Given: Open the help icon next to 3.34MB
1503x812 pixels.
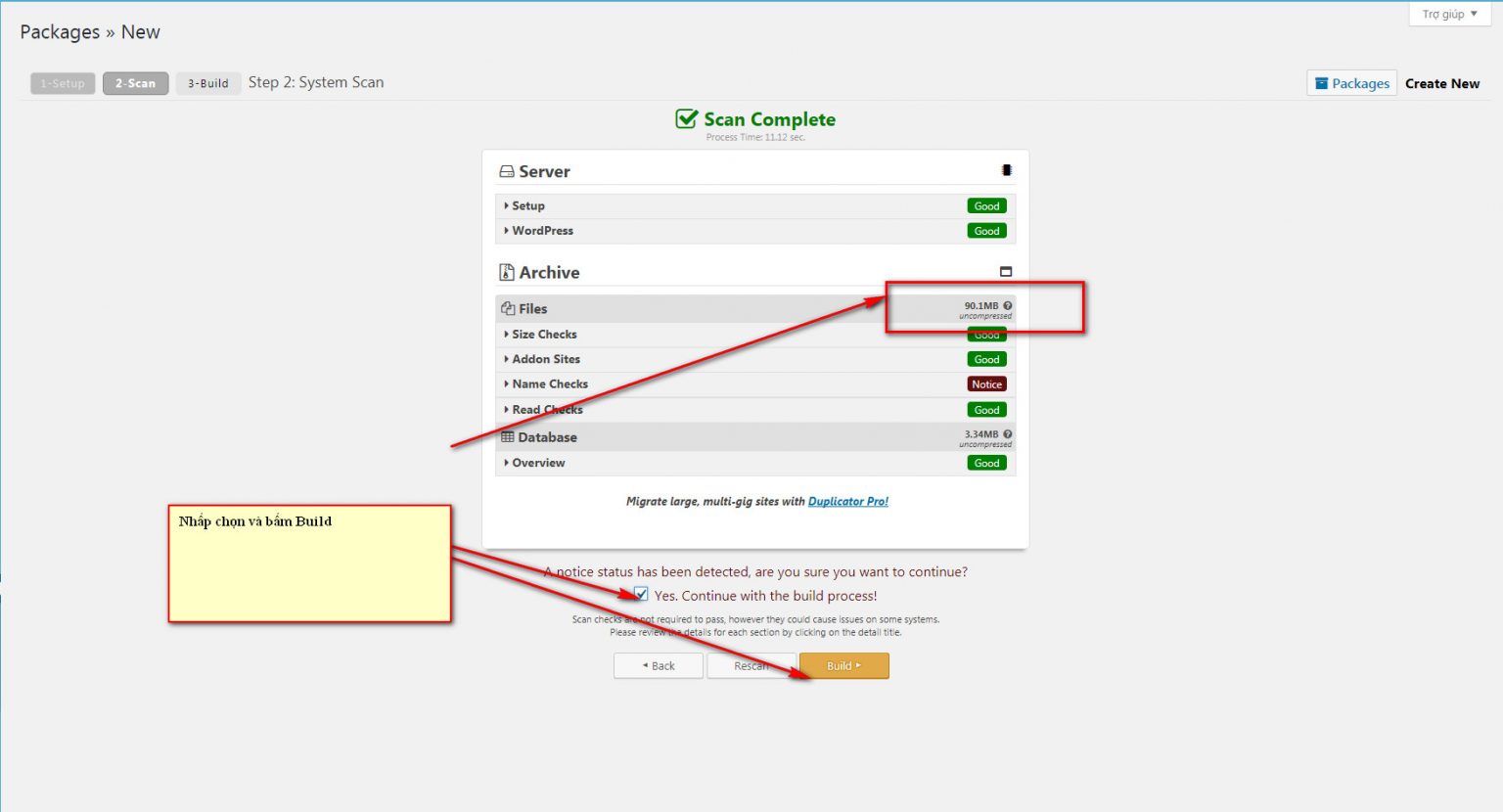Looking at the screenshot, I should tap(1008, 433).
